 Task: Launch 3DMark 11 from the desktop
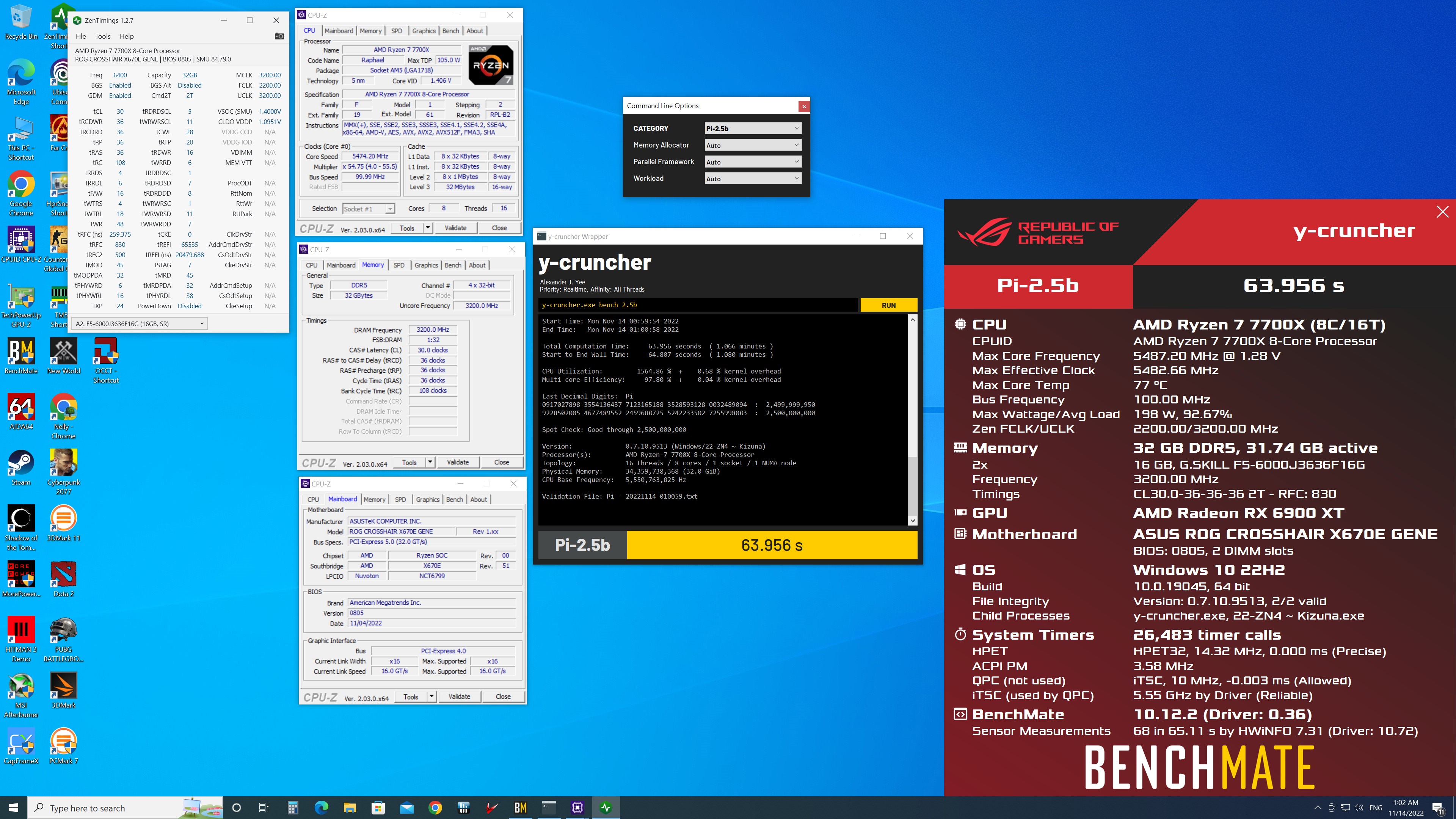tap(63, 523)
